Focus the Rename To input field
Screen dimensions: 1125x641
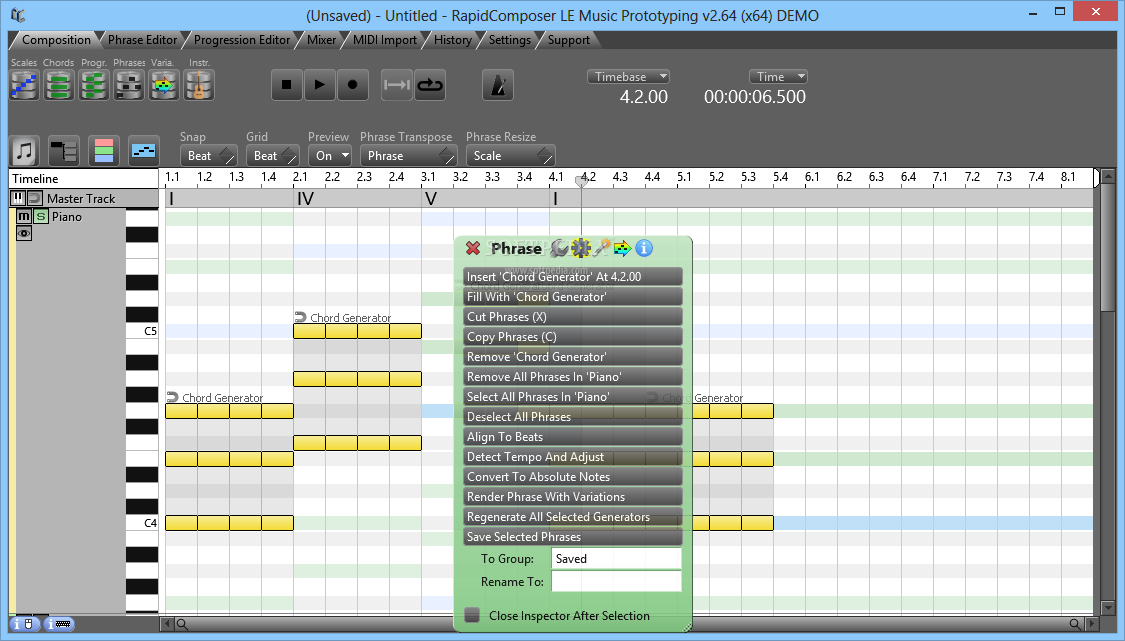click(616, 581)
